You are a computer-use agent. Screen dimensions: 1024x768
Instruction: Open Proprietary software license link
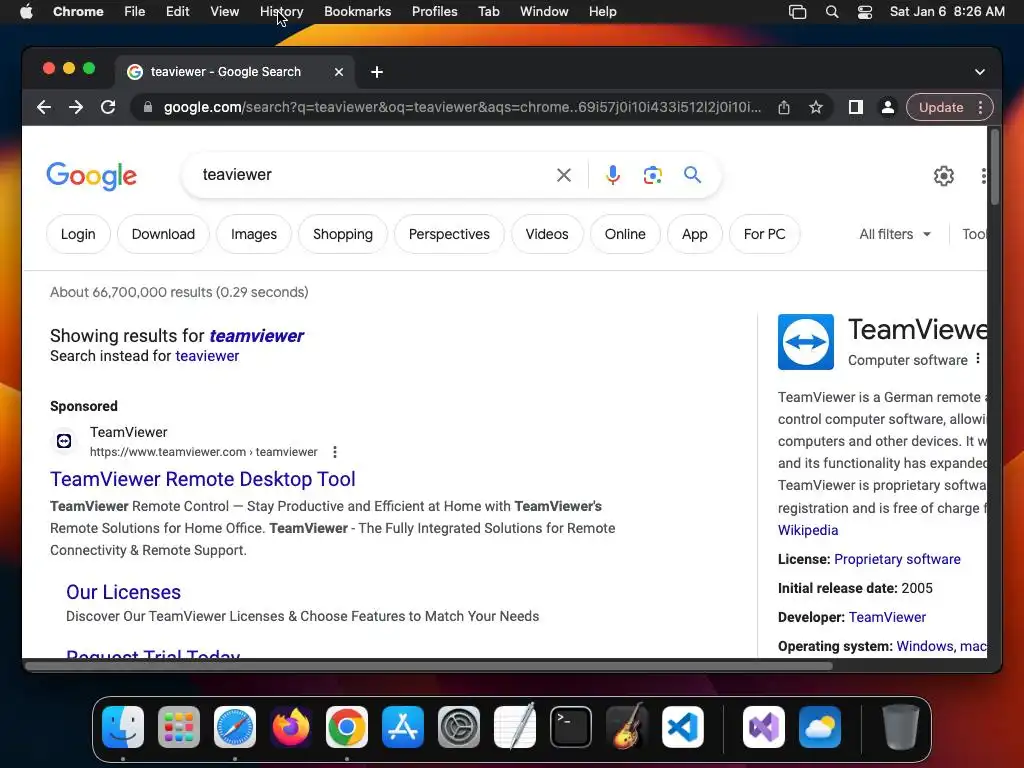[897, 560]
